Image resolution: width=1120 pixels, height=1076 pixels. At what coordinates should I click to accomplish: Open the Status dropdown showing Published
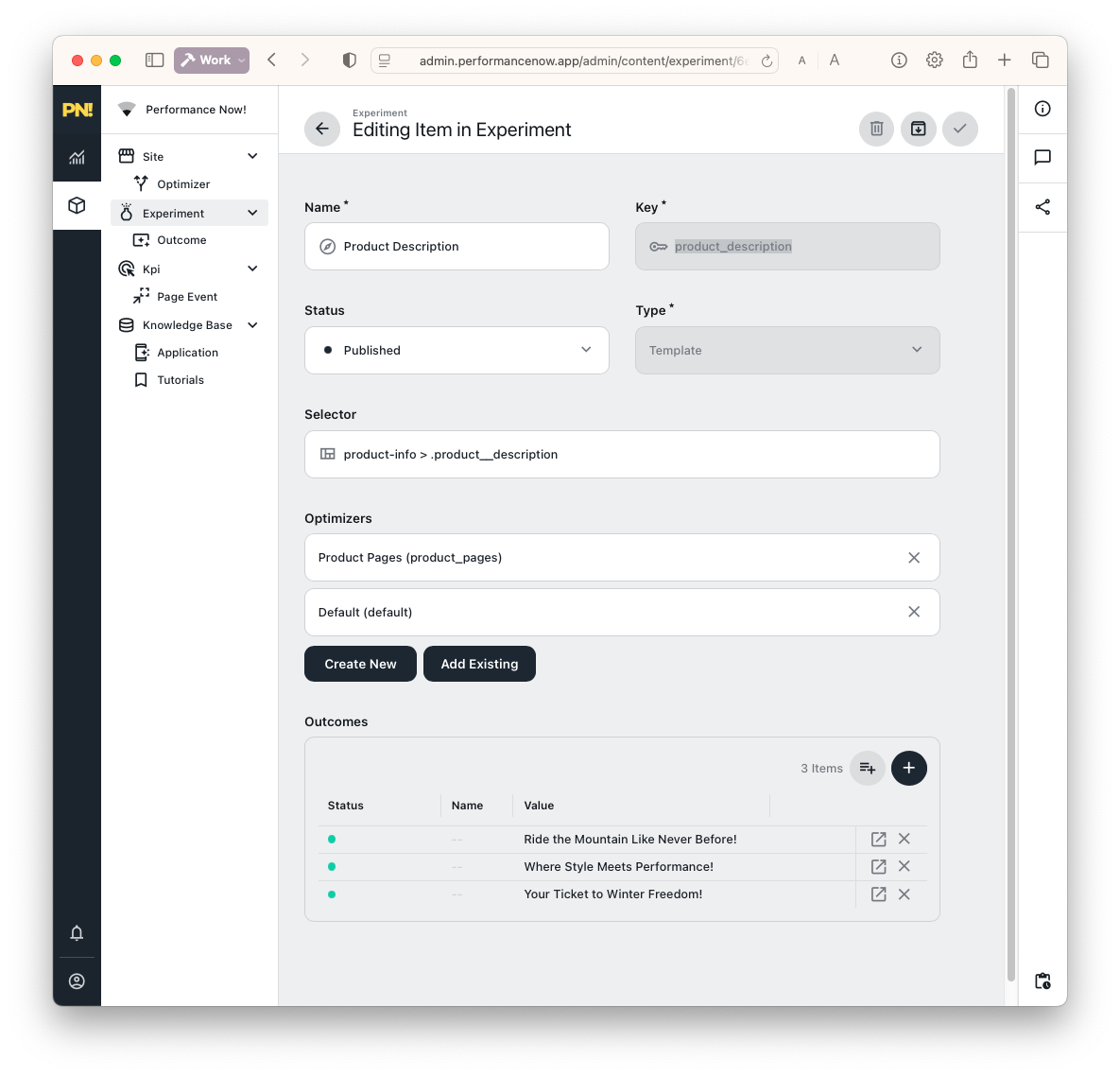click(457, 350)
